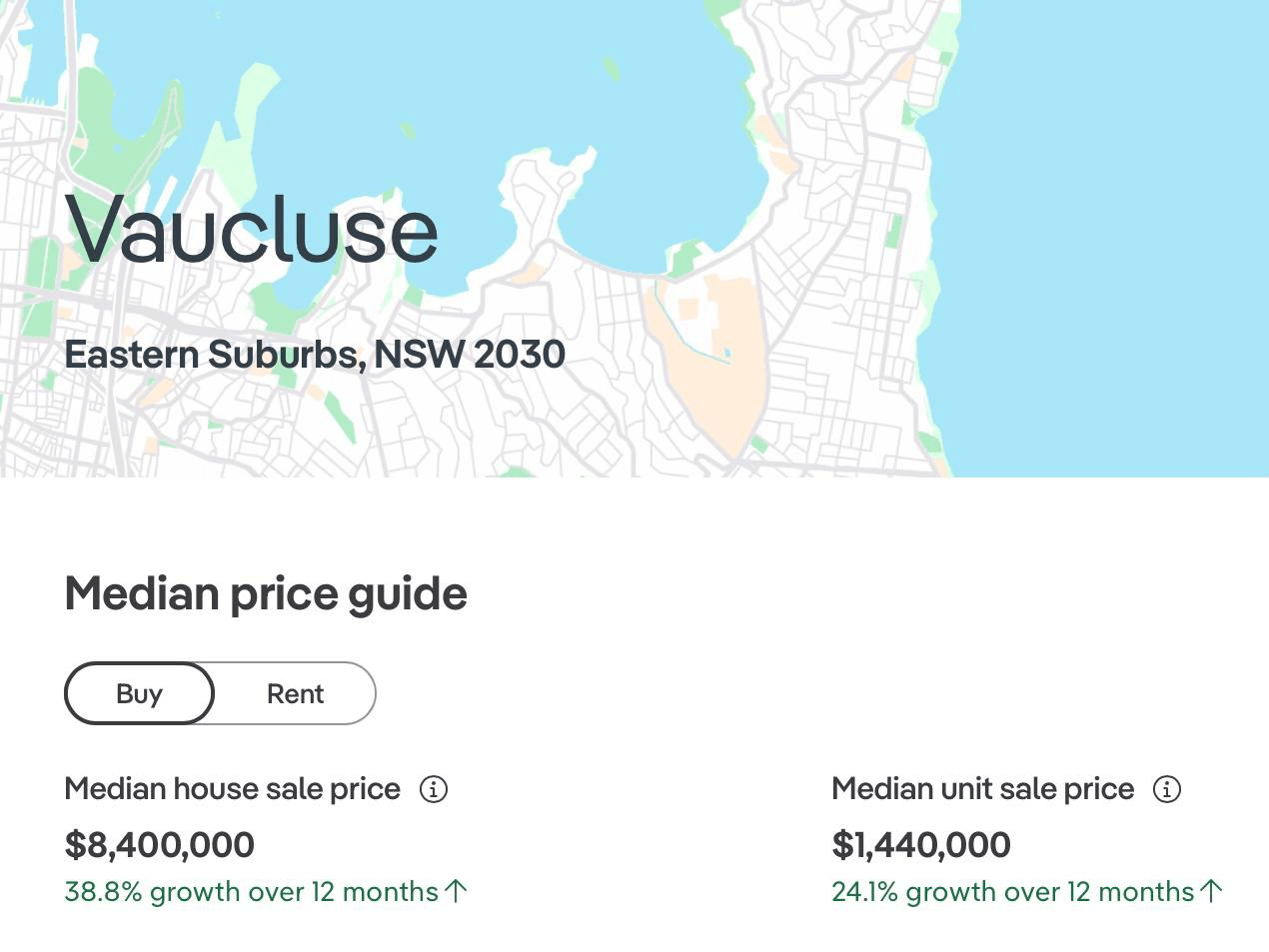Select the $8,400,000 house price value

160,845
